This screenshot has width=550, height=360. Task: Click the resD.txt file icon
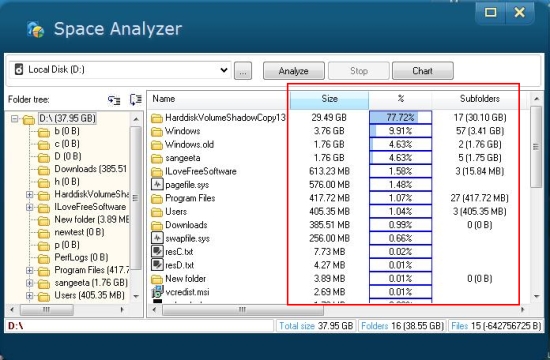[x=157, y=265]
